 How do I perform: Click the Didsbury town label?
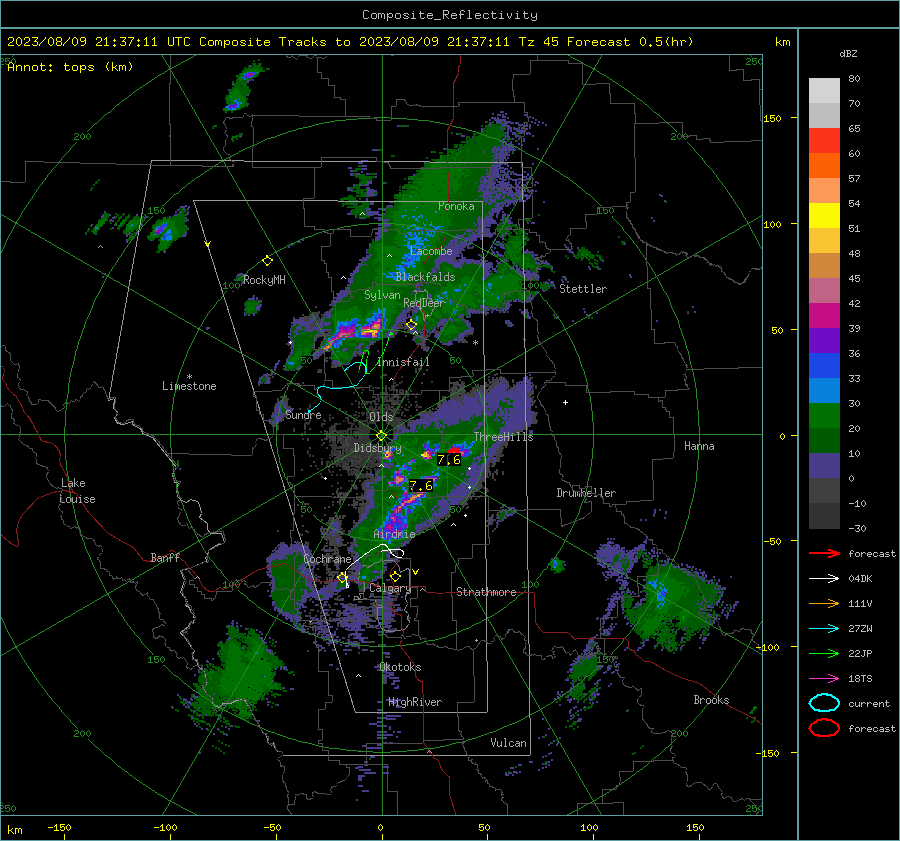coord(378,448)
